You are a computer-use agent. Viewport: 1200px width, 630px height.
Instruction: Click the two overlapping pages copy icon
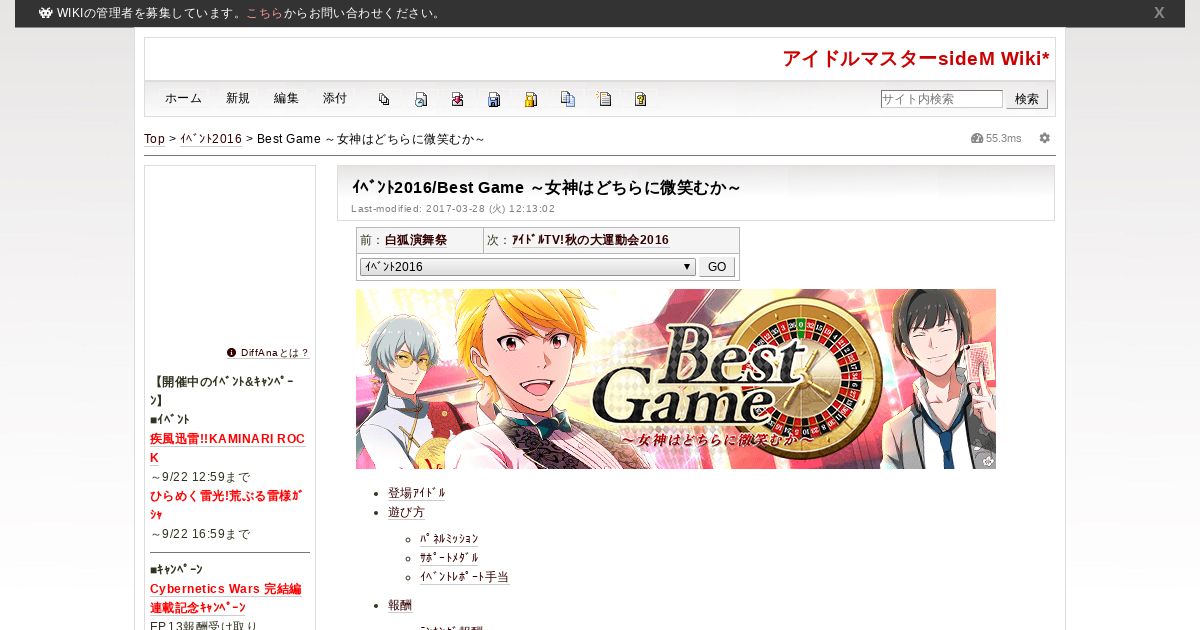click(x=384, y=99)
